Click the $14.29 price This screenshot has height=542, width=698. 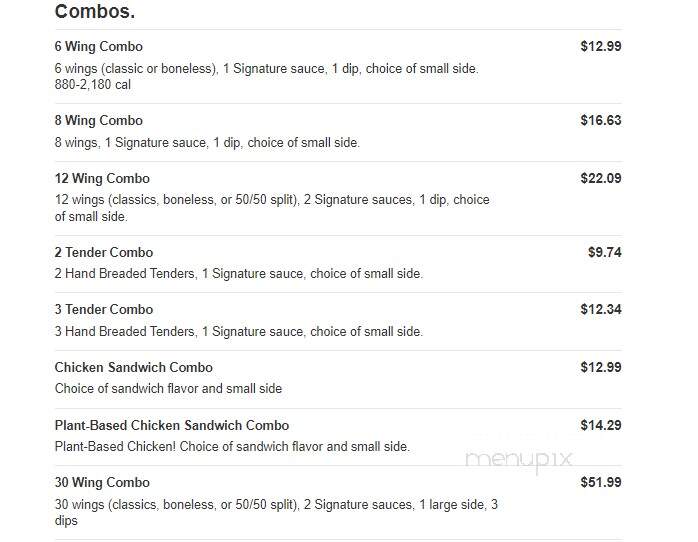pyautogui.click(x=601, y=425)
